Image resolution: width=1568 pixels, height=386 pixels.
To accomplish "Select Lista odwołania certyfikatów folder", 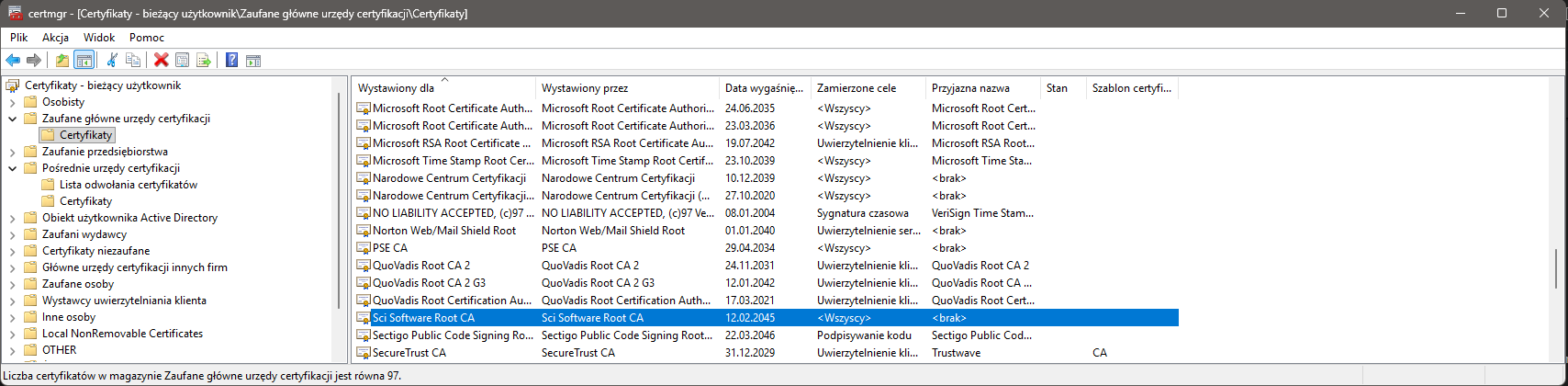I will pos(128,185).
